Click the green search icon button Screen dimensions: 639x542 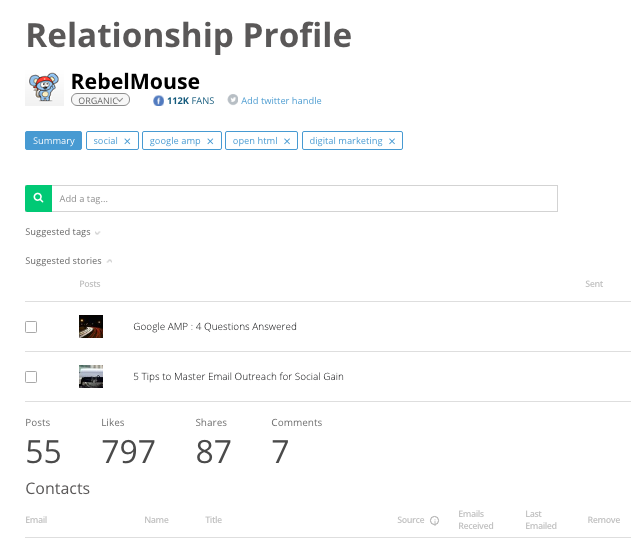38,199
